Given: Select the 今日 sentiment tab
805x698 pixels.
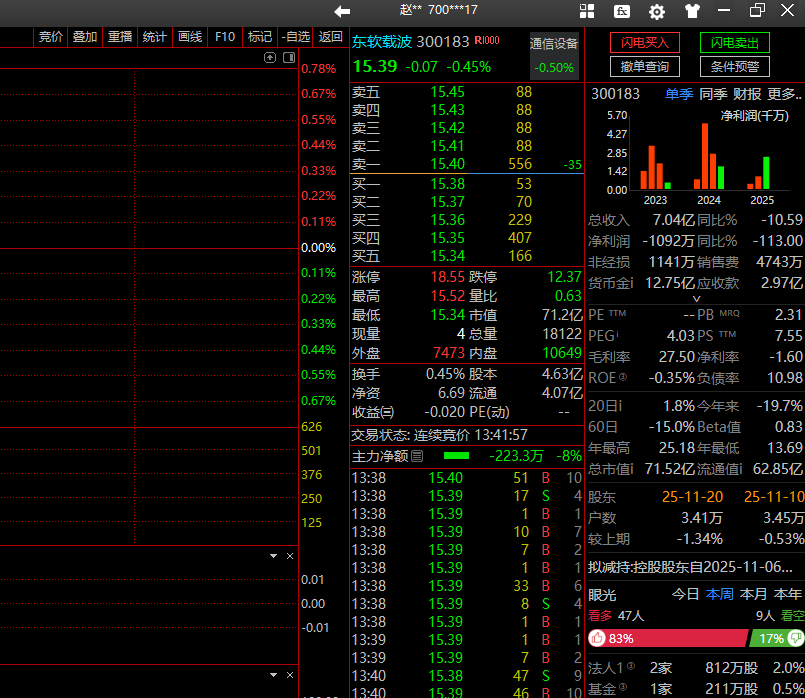Looking at the screenshot, I should (x=685, y=594).
